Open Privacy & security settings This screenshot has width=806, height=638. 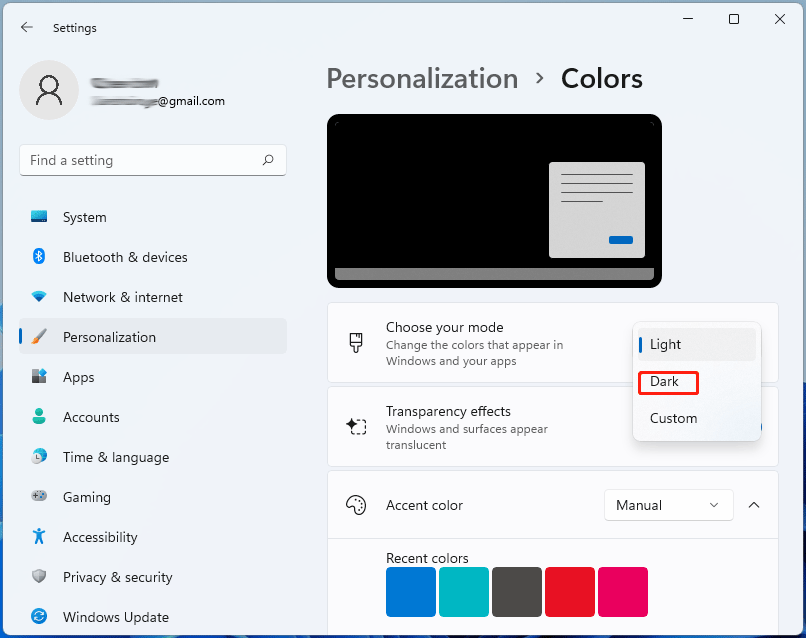[116, 577]
